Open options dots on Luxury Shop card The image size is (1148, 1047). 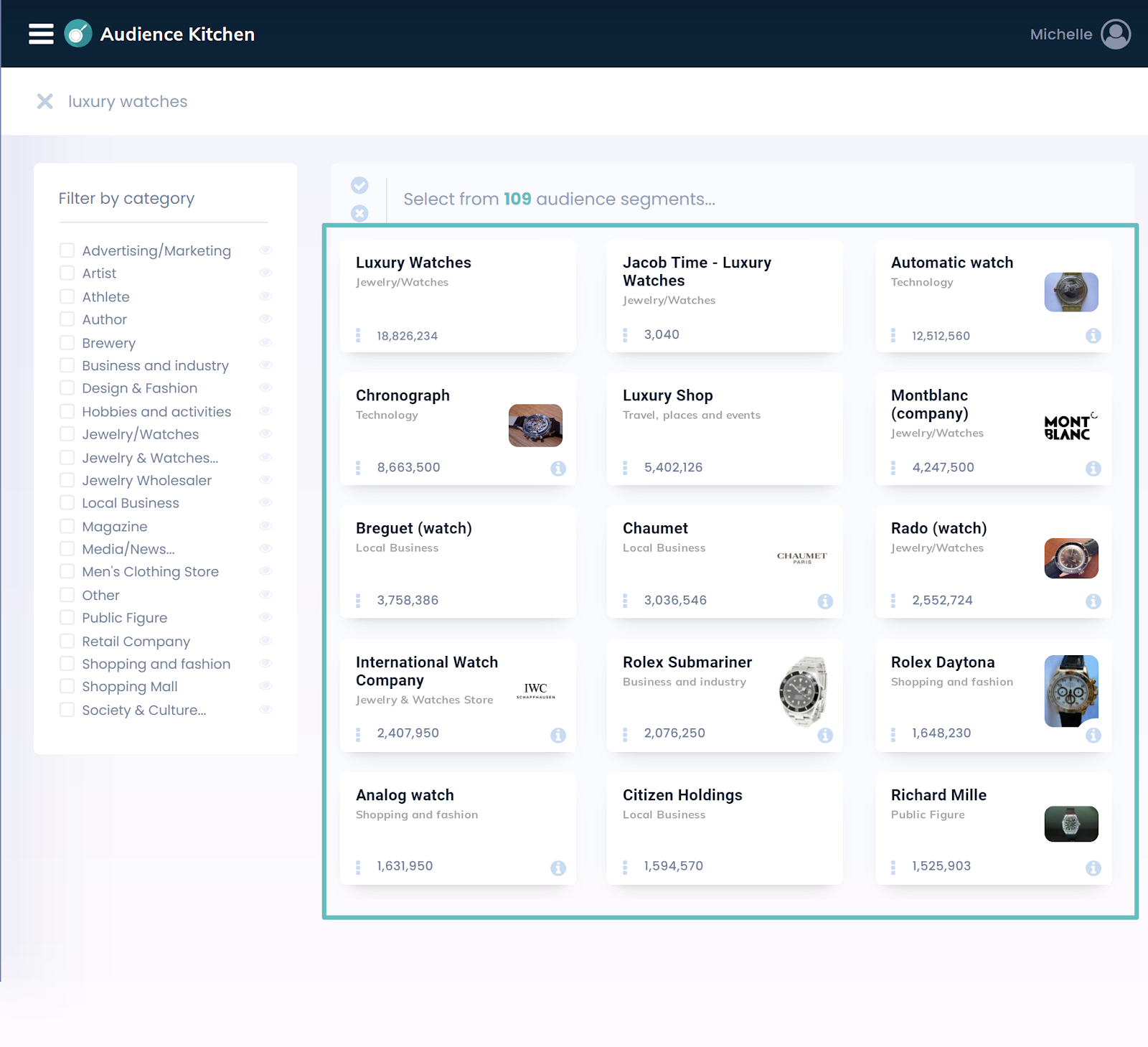tap(625, 468)
